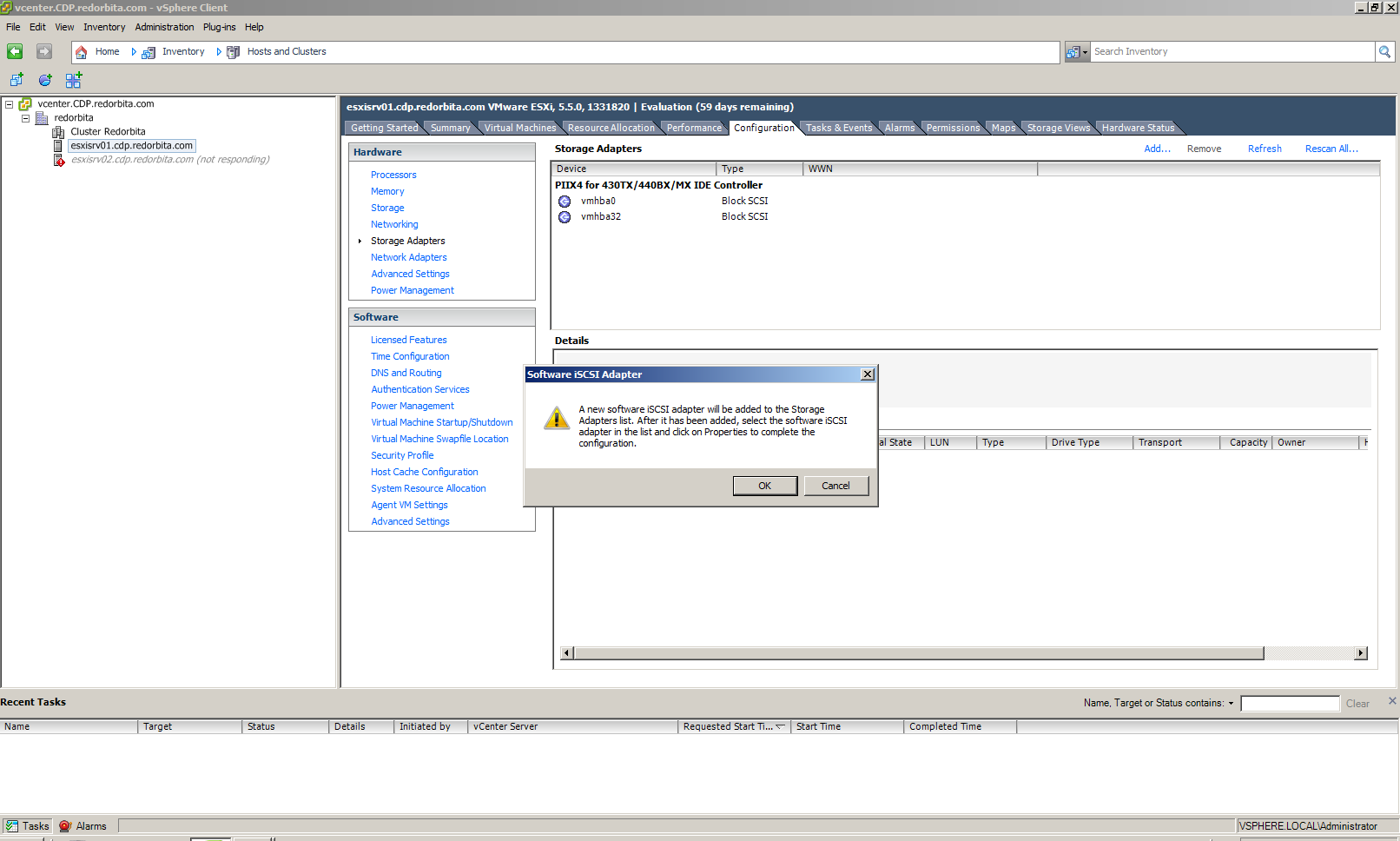The image size is (1400, 841).
Task: Click the not-responding esxisrv02 host icon
Action: point(59,160)
